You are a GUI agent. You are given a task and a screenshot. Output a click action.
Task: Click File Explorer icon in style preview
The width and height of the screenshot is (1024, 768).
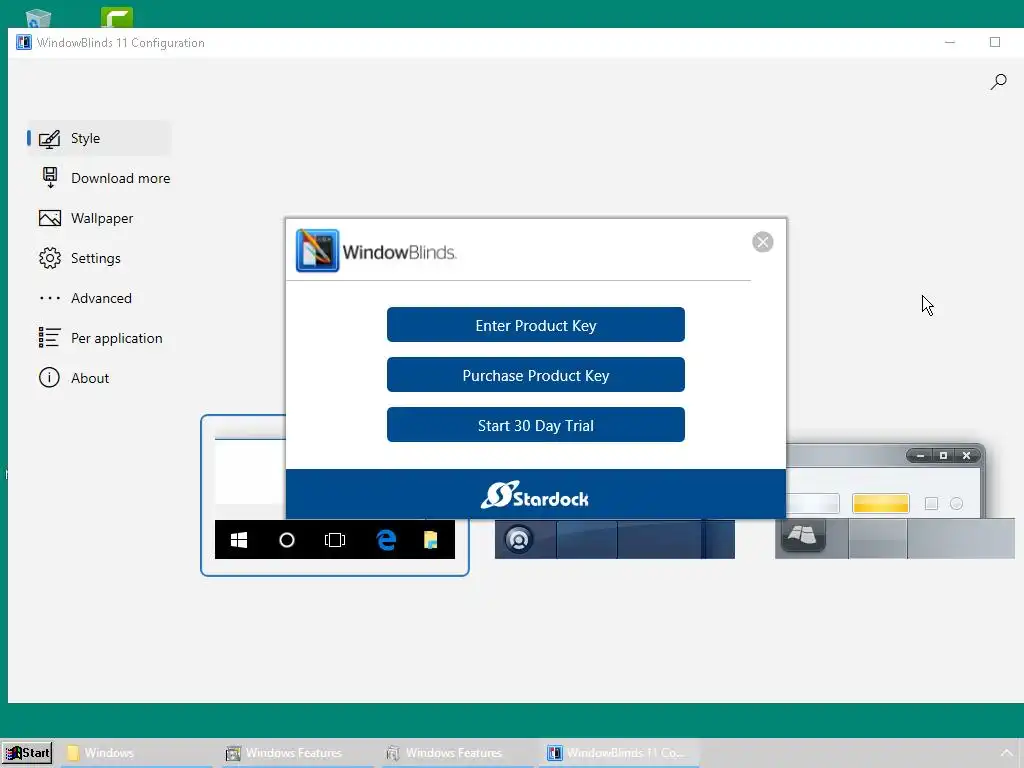point(430,540)
